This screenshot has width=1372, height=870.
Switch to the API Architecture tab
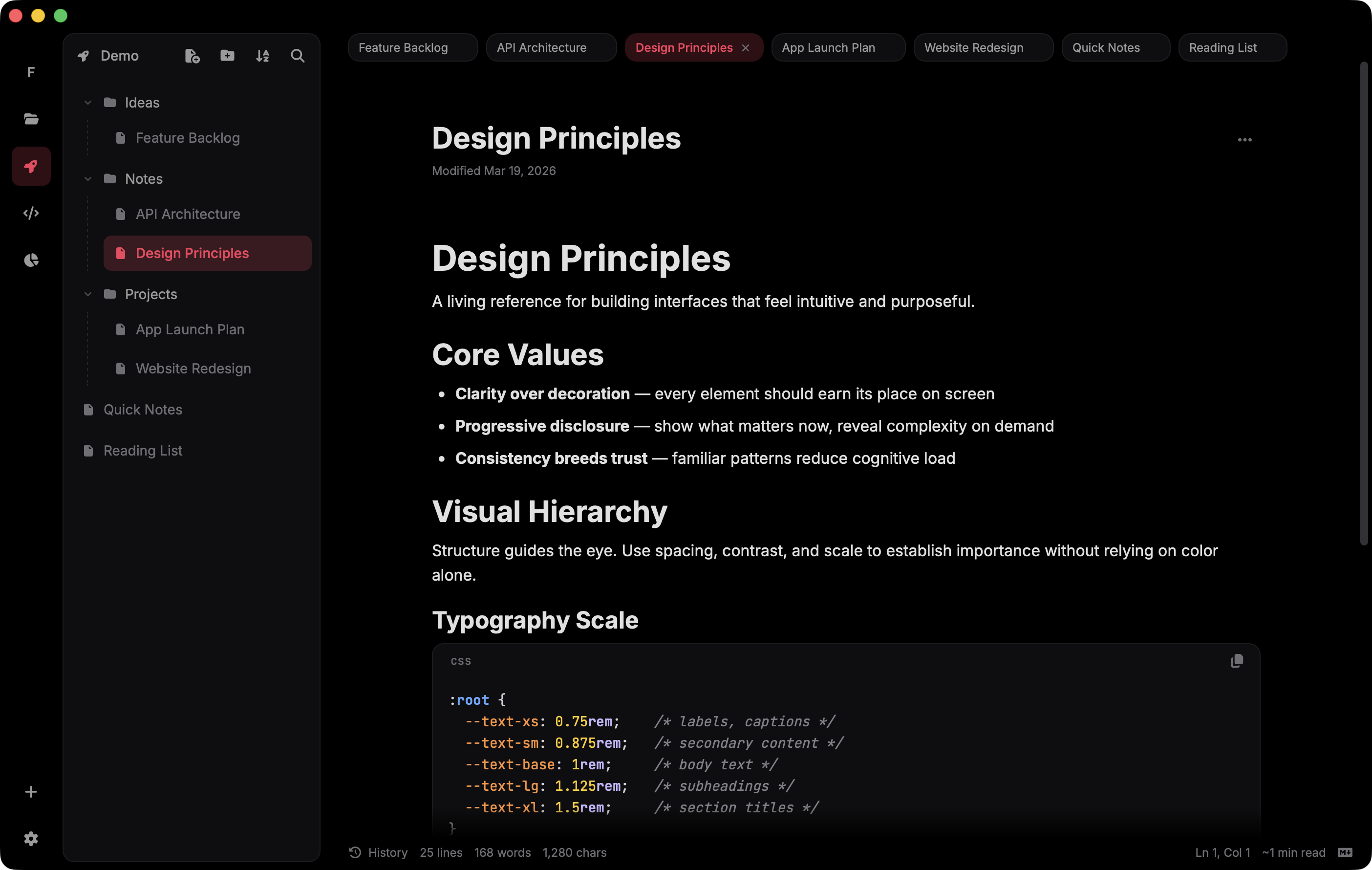[x=551, y=48]
